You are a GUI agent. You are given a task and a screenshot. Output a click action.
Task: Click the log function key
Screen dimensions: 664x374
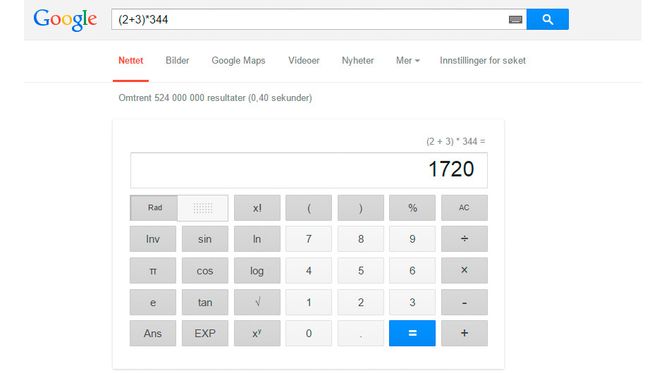point(257,270)
